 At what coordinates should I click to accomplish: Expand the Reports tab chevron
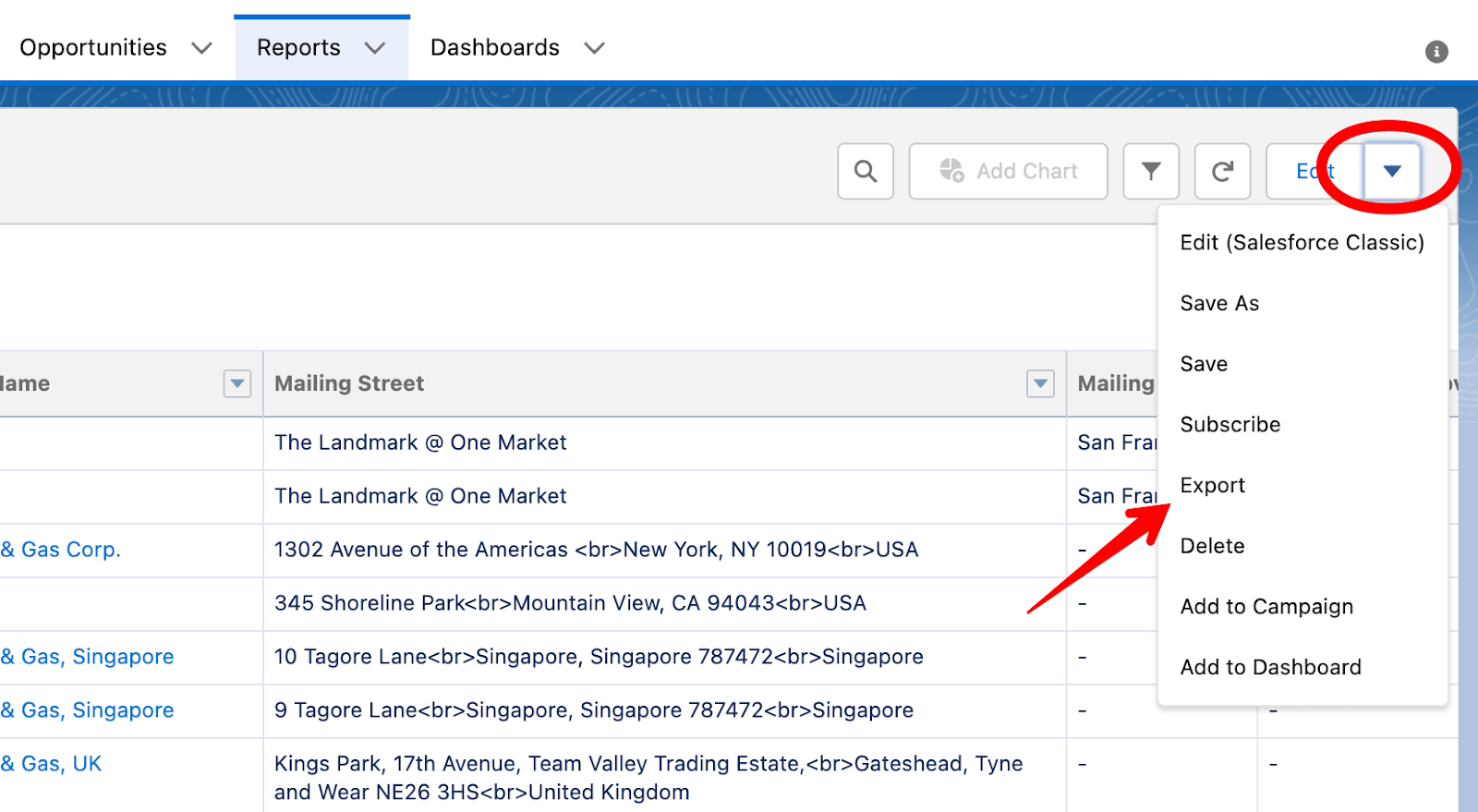[x=374, y=48]
